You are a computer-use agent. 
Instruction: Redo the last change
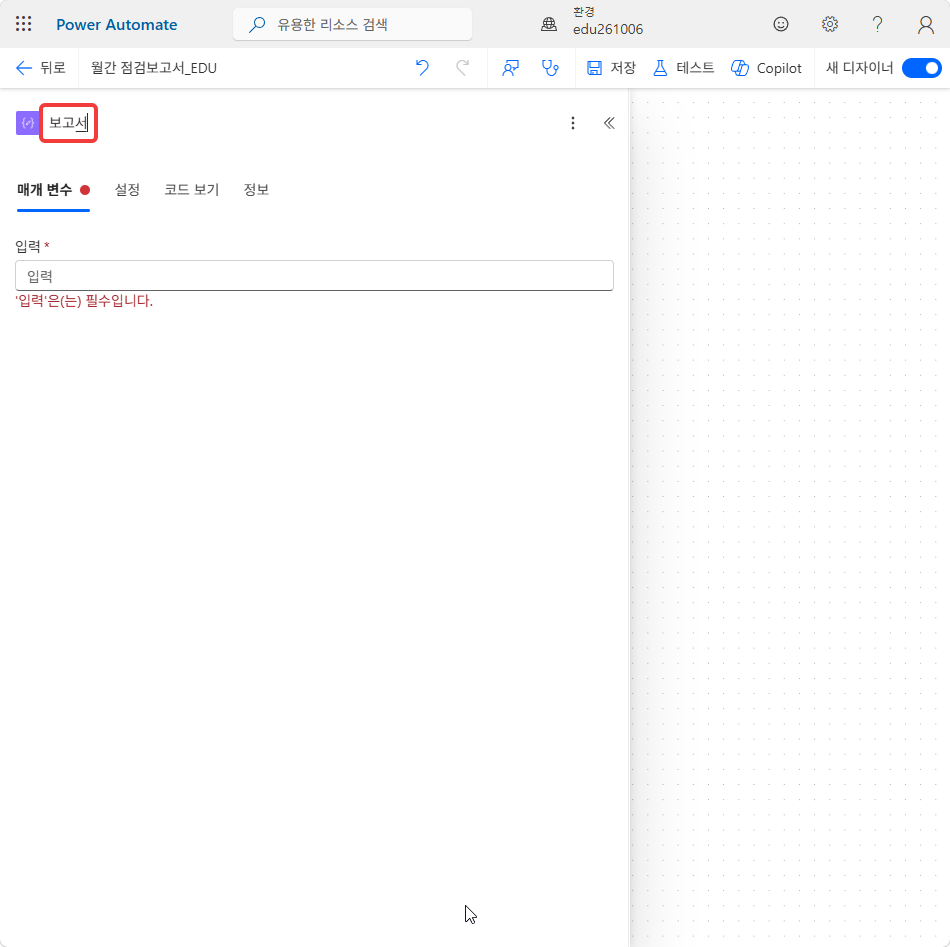click(462, 68)
